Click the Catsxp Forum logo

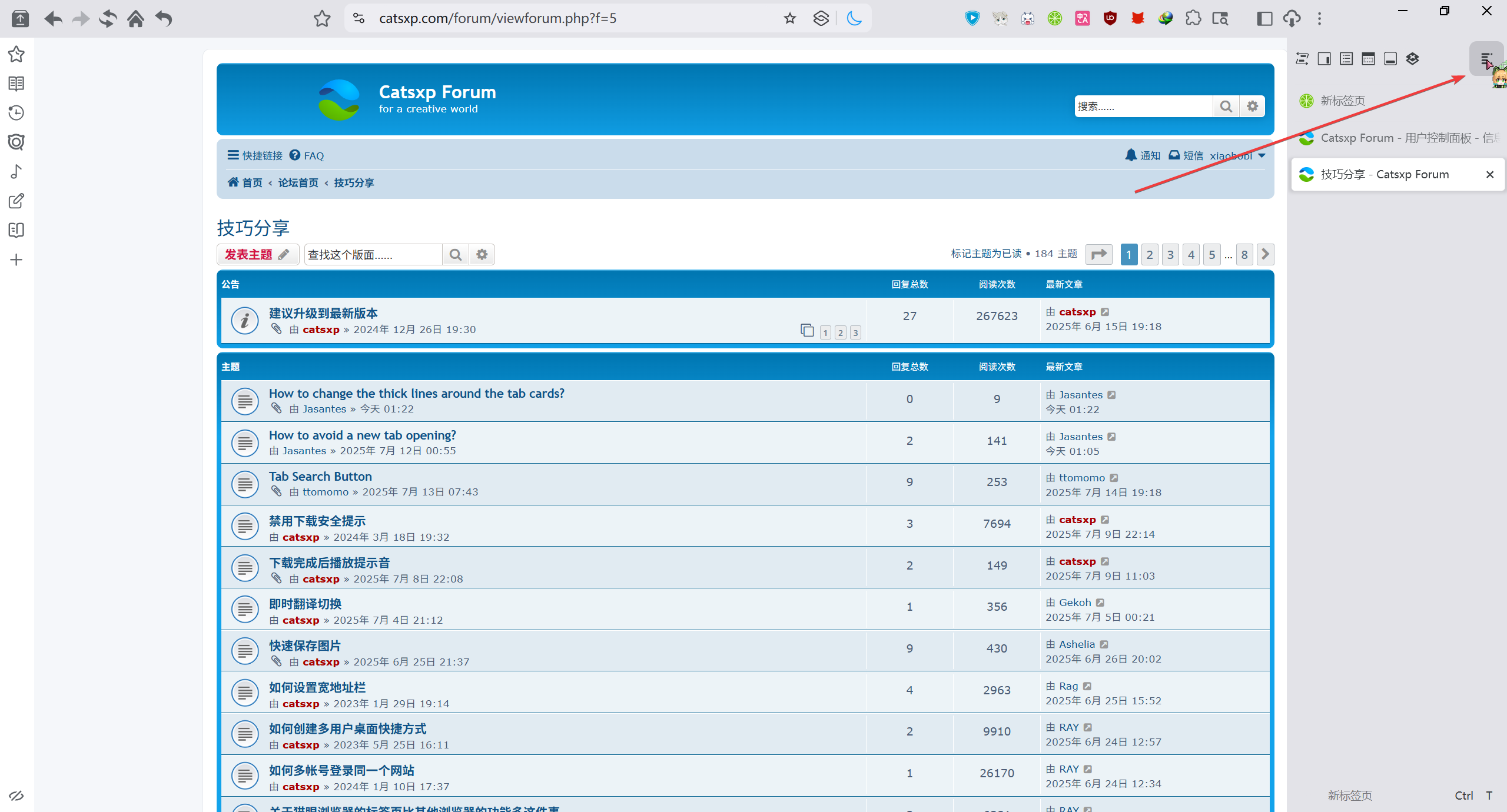point(339,99)
